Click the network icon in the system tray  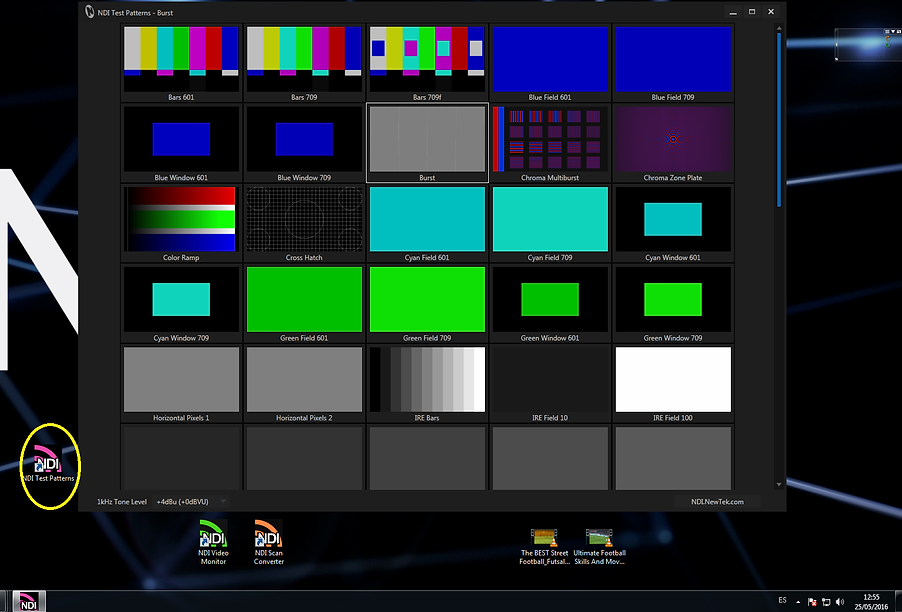pos(826,601)
